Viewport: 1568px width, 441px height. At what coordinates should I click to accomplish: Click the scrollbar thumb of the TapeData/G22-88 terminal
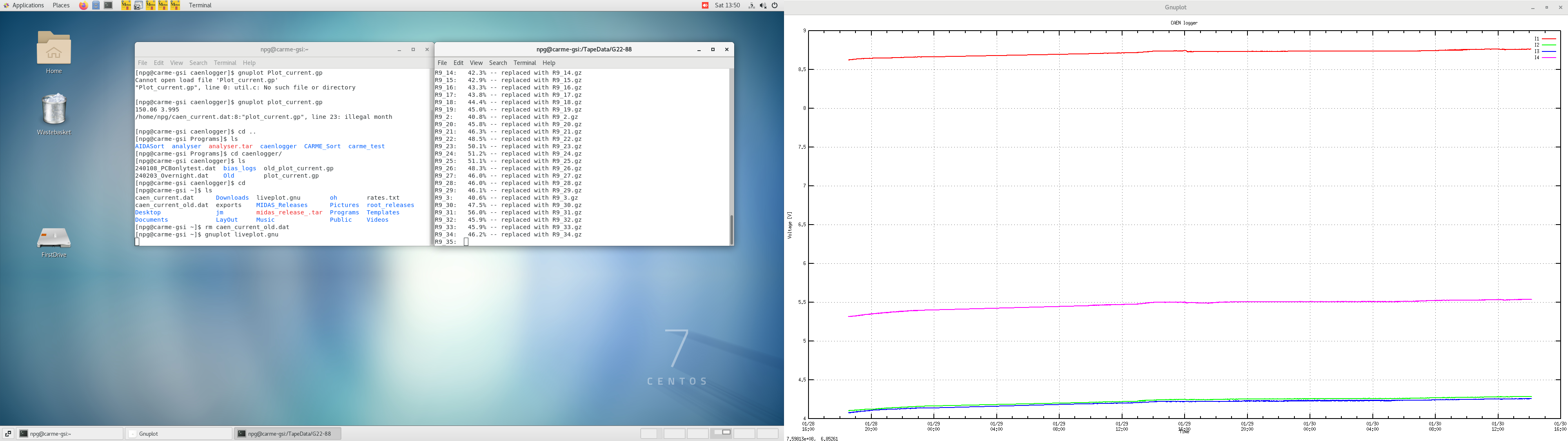pyautogui.click(x=731, y=229)
